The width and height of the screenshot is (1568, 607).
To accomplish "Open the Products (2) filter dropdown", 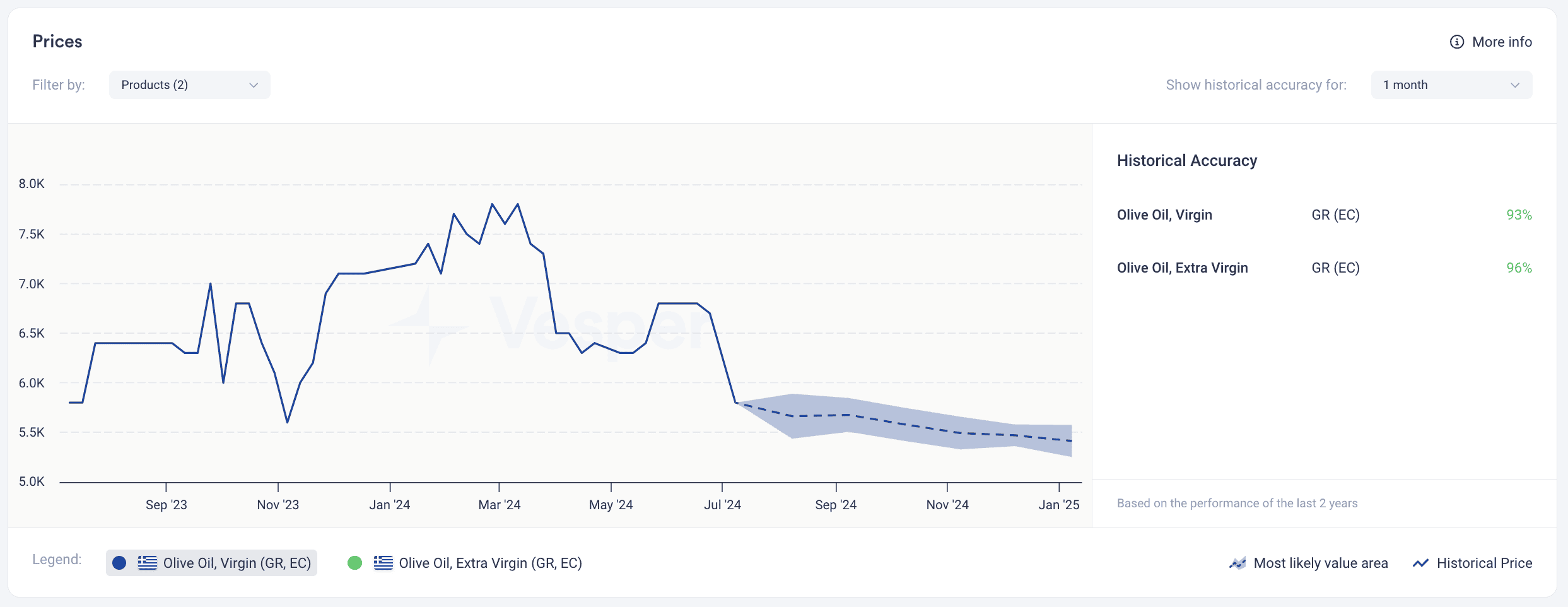I will pos(189,85).
